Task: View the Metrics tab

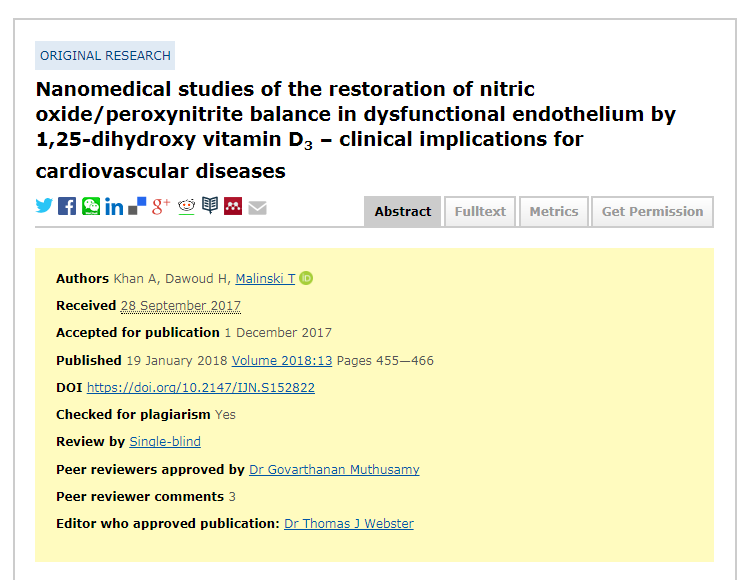Action: [554, 211]
